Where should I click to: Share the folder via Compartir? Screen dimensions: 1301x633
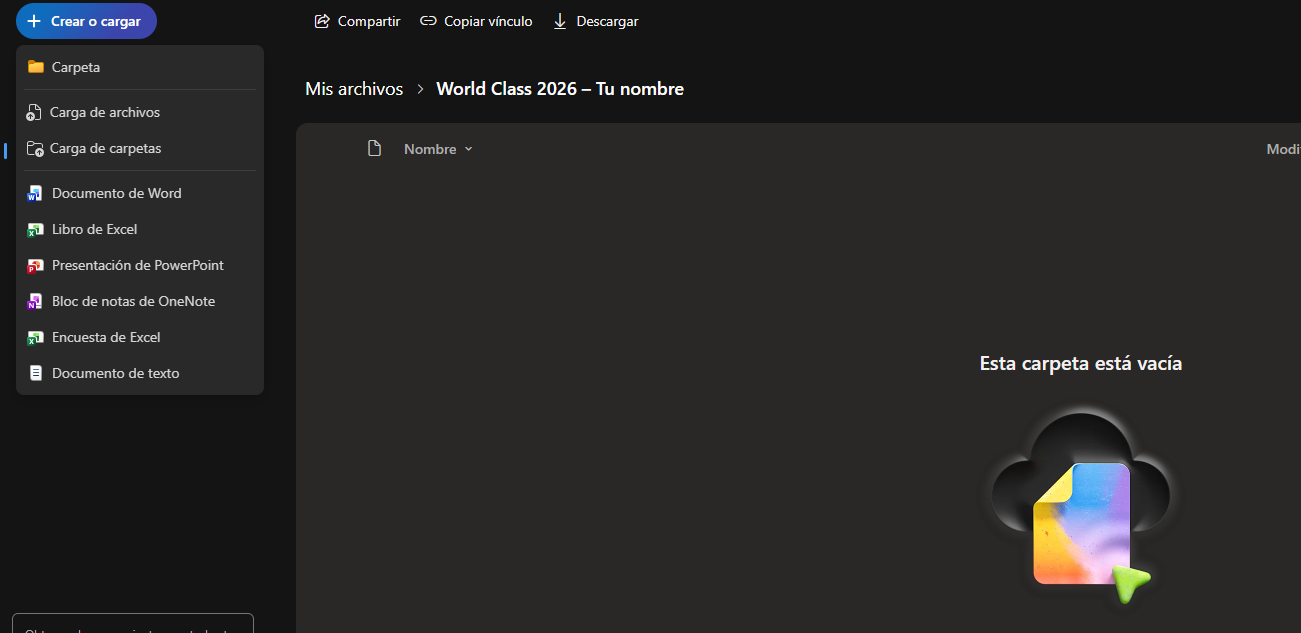coord(357,20)
